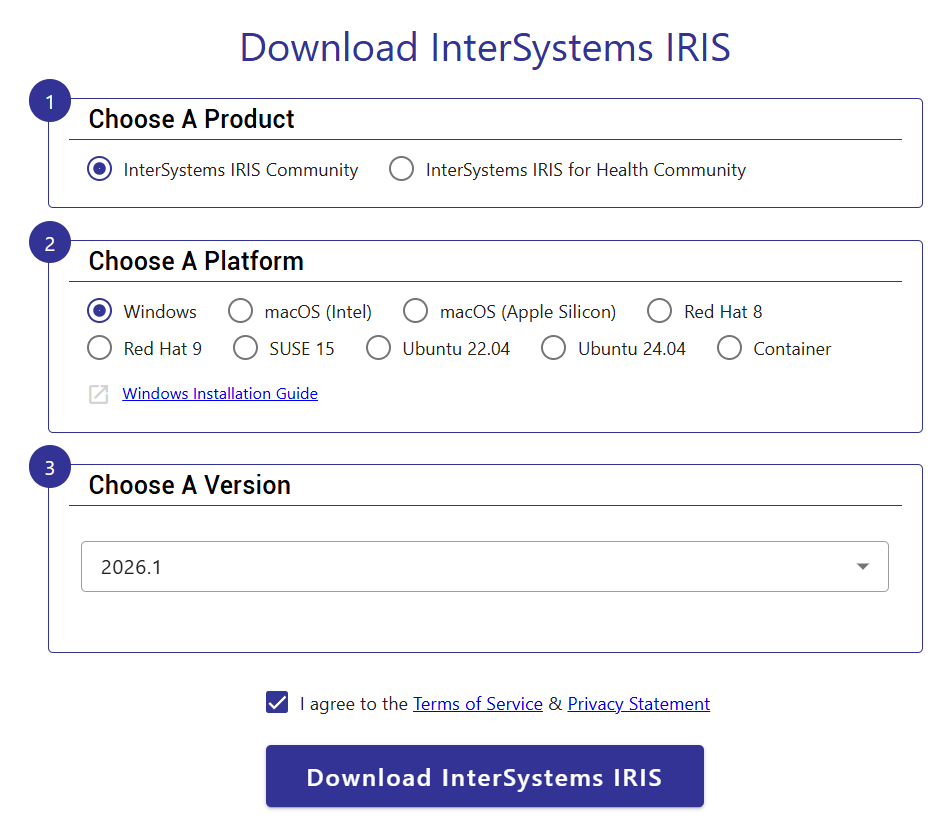The width and height of the screenshot is (942, 827).
Task: Pick macOS (Intel) platform
Action: point(241,311)
